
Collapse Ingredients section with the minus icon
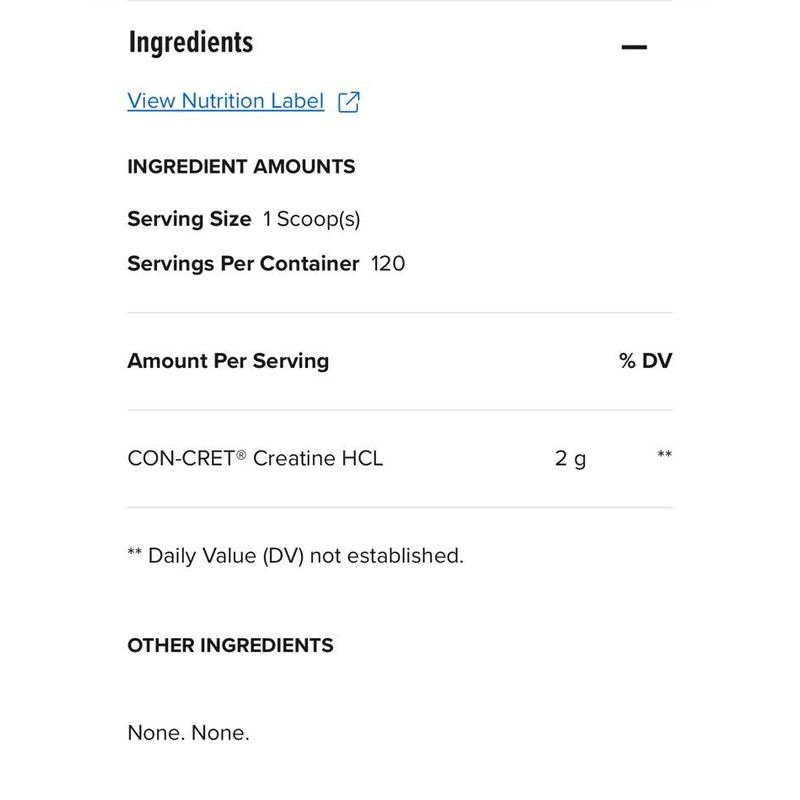click(634, 47)
